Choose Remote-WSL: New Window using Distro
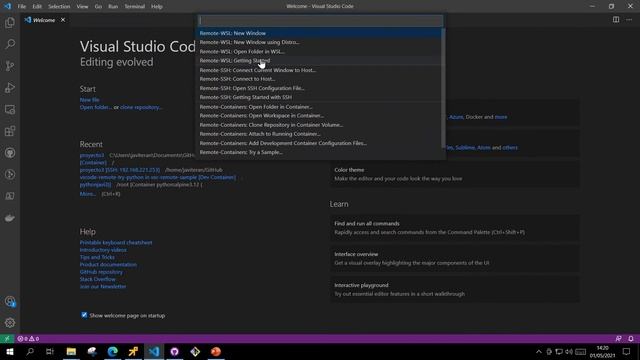 320,42
